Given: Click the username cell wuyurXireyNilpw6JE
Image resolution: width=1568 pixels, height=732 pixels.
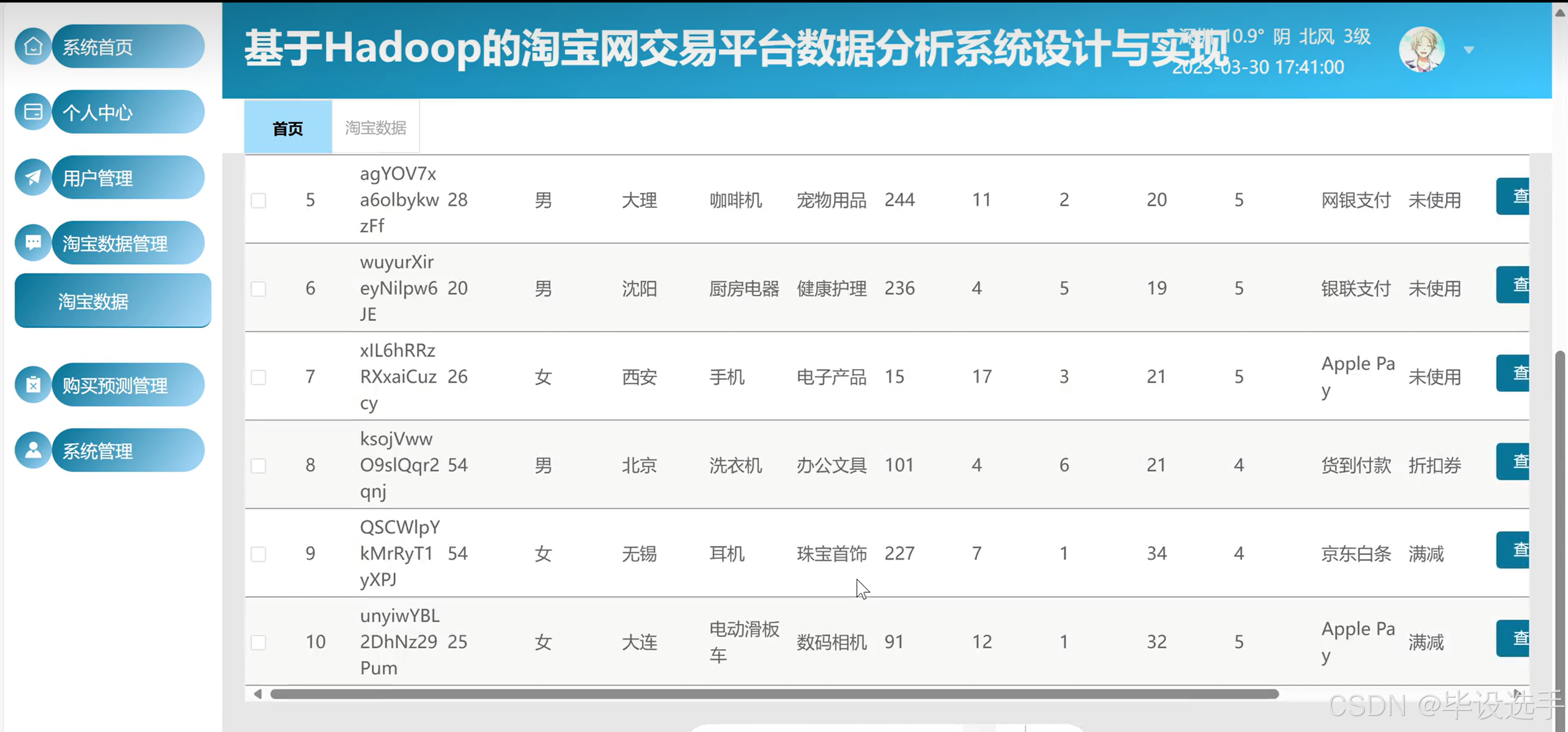Looking at the screenshot, I should click(399, 288).
